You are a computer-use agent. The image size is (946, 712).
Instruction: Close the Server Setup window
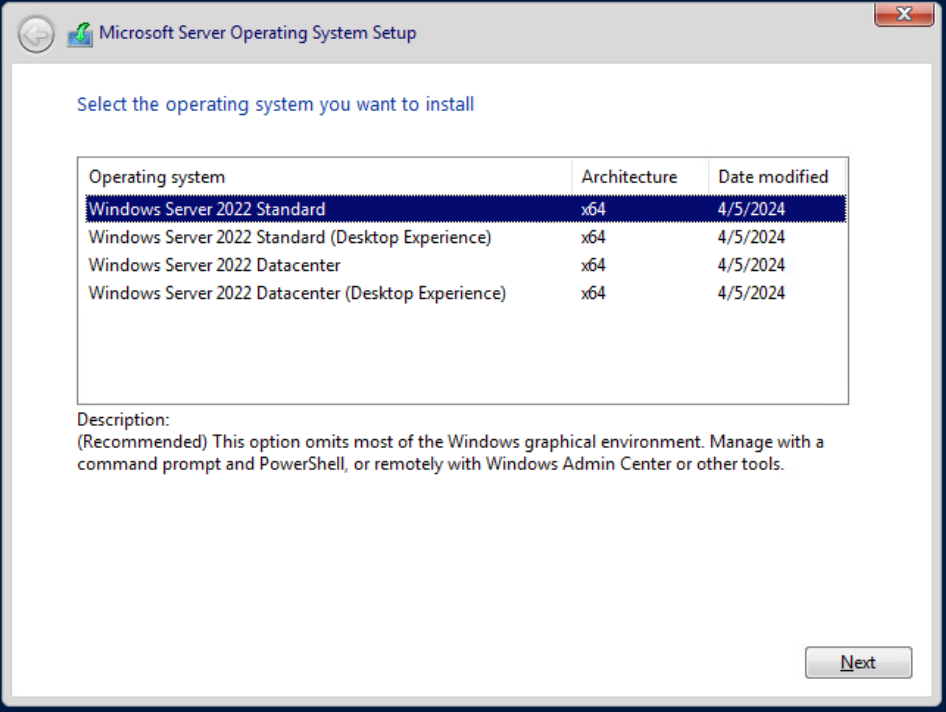pyautogui.click(x=904, y=13)
